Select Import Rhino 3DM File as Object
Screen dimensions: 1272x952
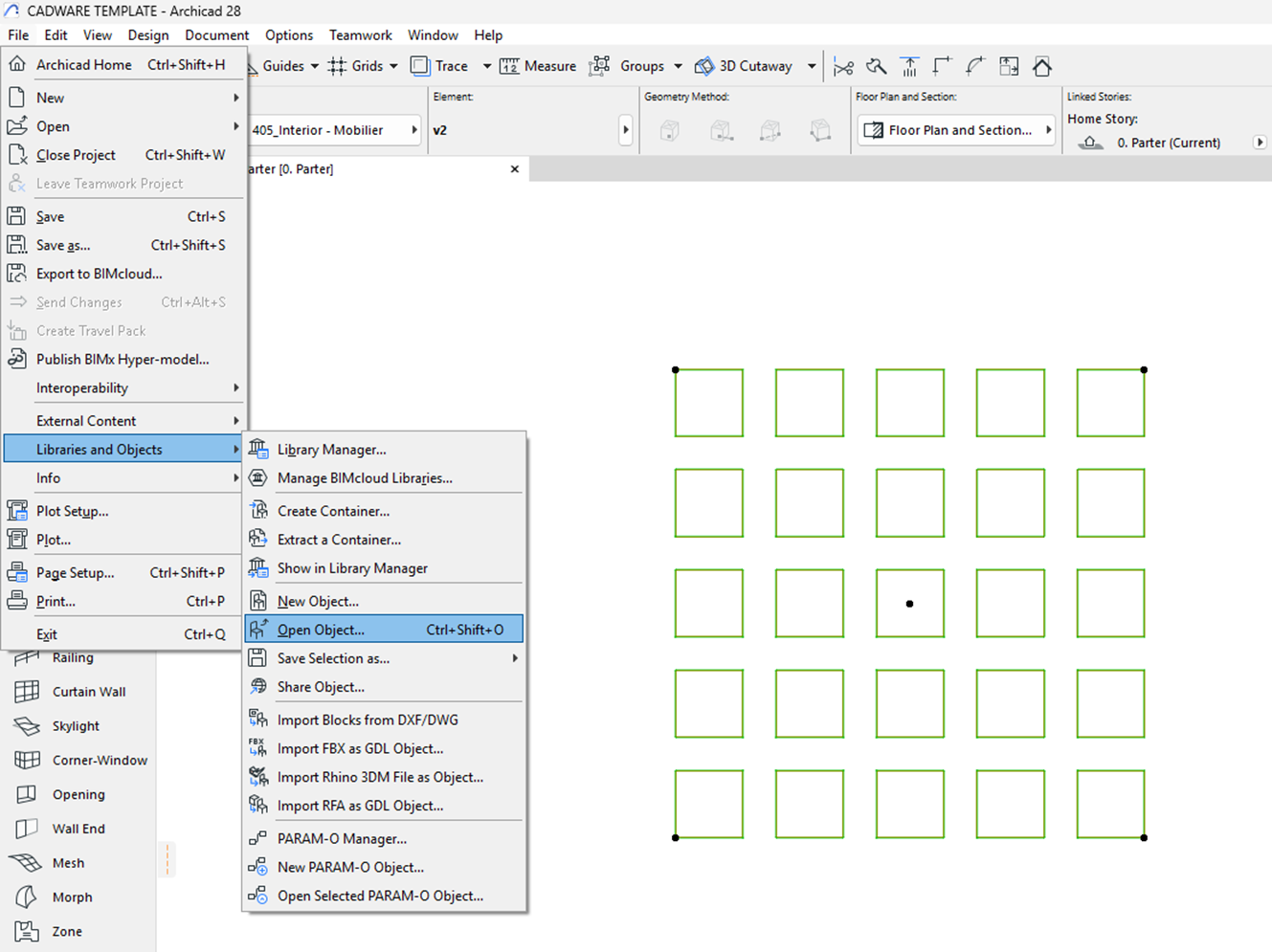pos(383,777)
